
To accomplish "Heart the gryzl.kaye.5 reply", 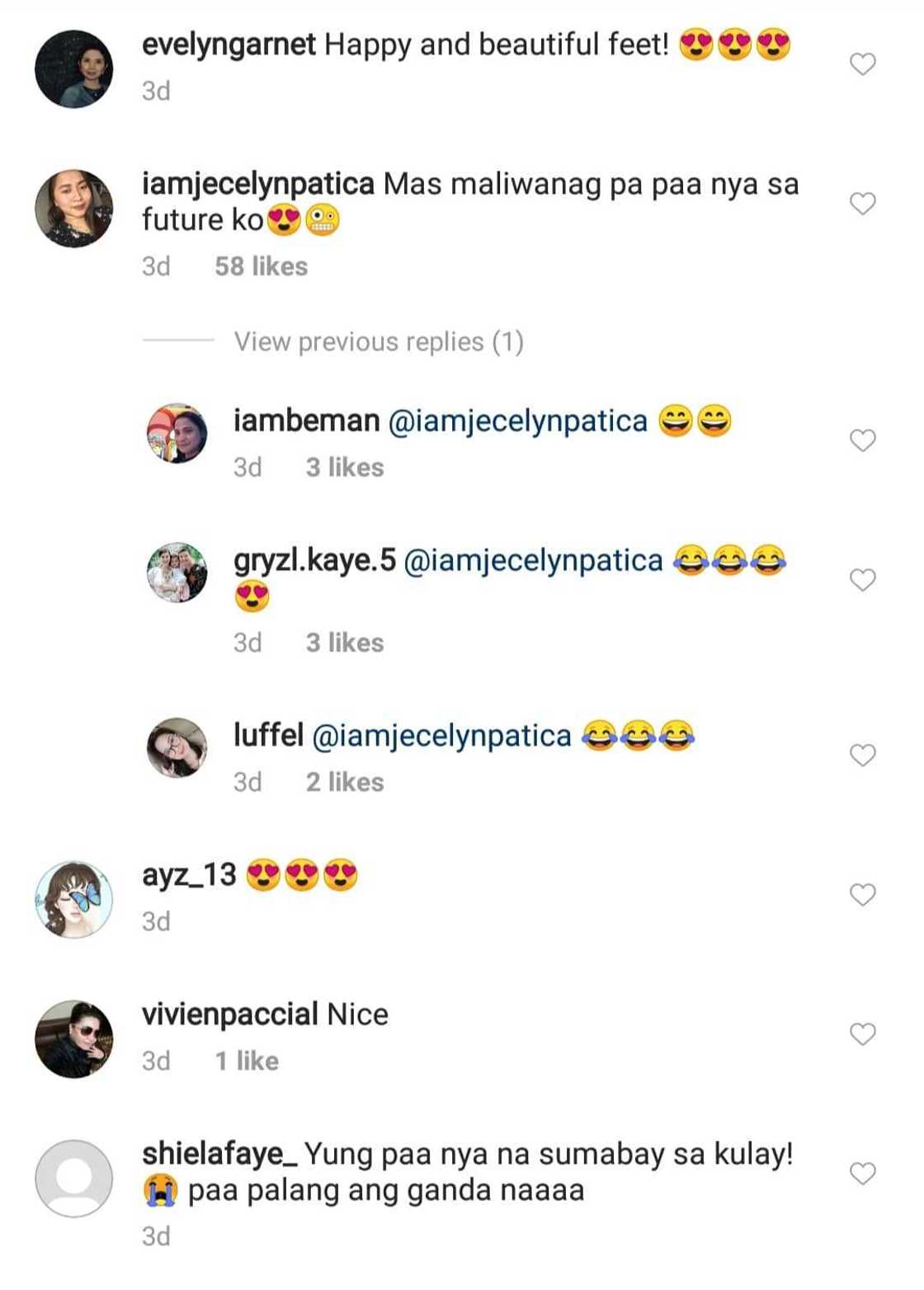I will pos(862,581).
